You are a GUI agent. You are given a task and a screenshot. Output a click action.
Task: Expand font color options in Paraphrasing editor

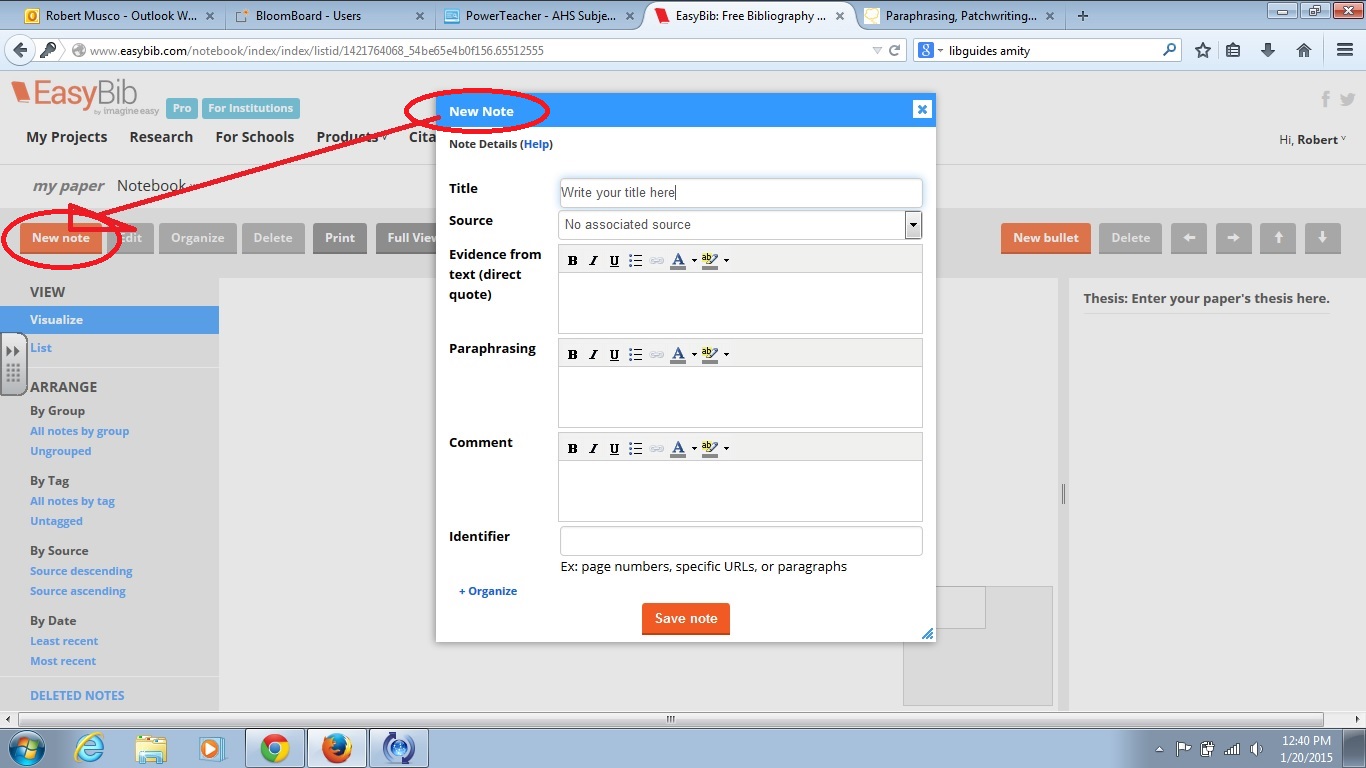tap(694, 355)
